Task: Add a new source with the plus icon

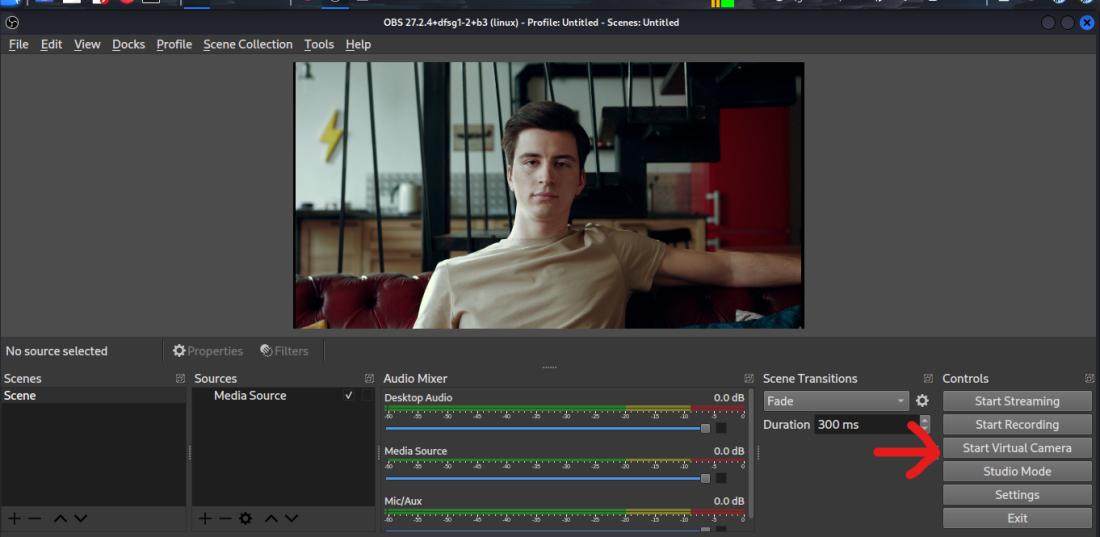Action: 205,518
